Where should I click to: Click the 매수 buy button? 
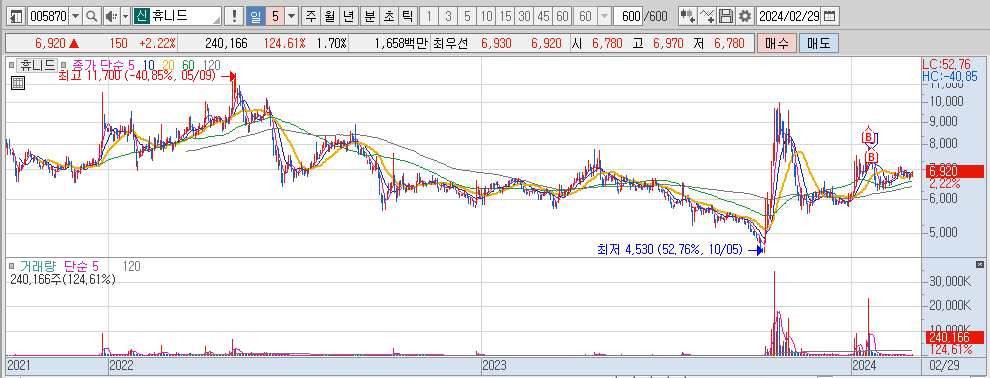(x=777, y=44)
